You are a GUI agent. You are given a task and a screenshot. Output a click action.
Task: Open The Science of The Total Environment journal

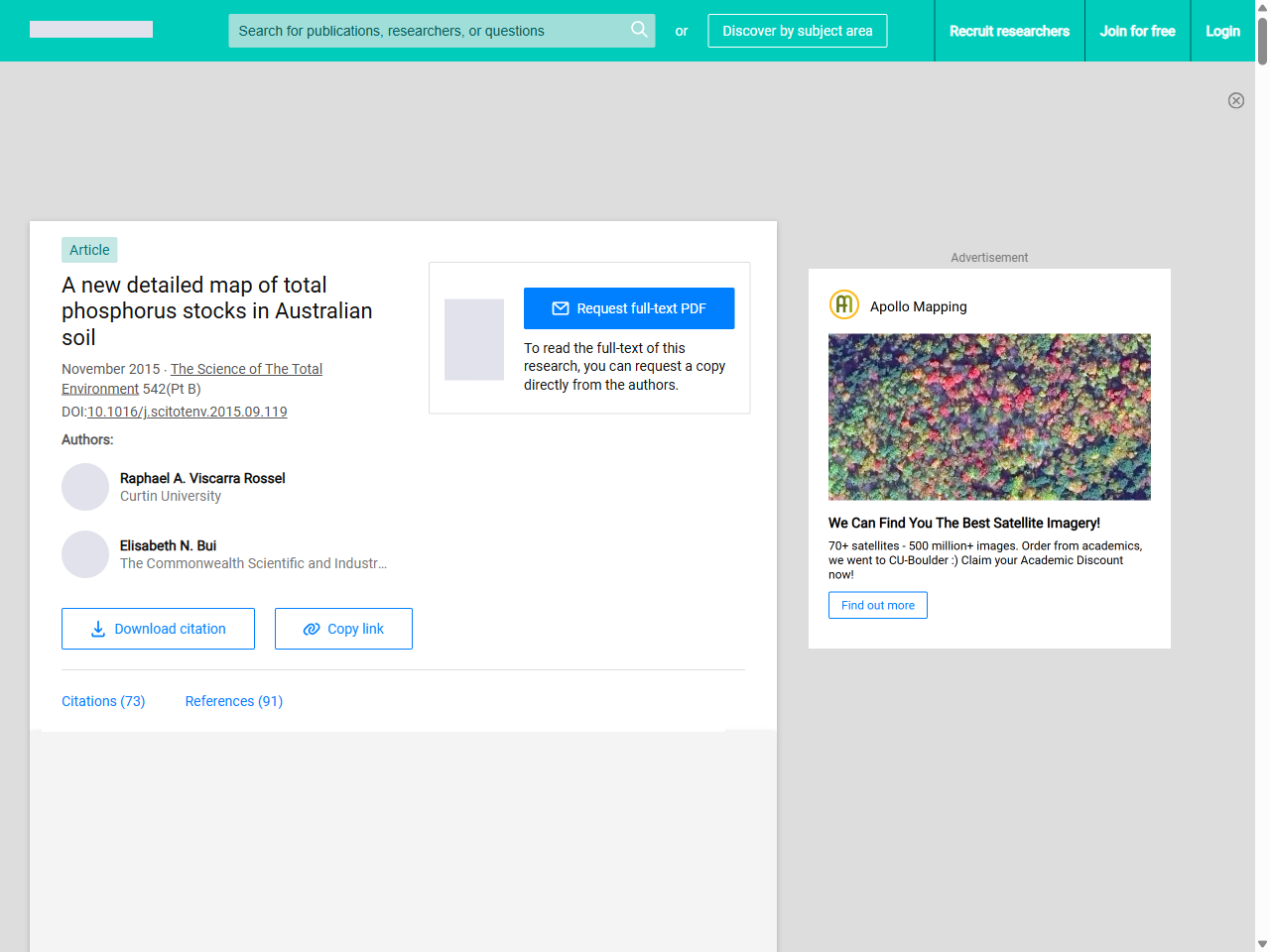tap(246, 369)
